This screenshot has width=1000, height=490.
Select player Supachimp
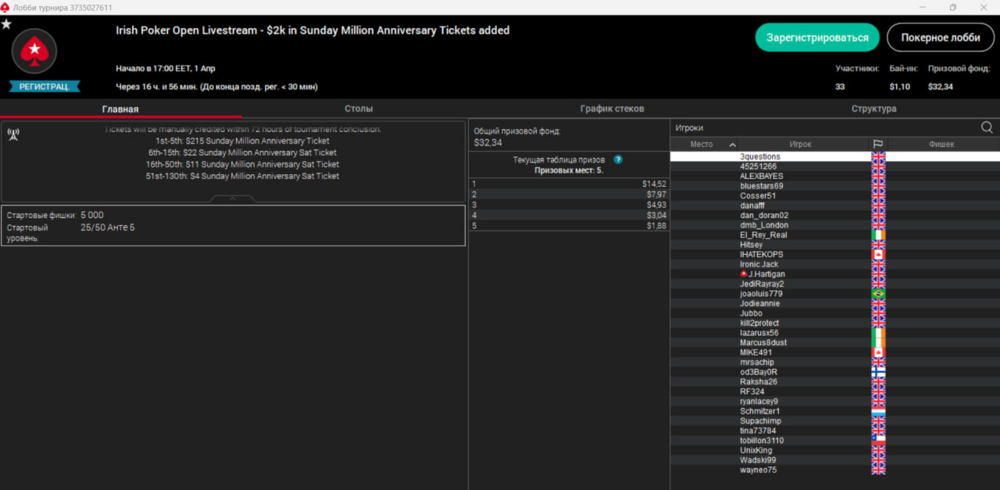(760, 421)
